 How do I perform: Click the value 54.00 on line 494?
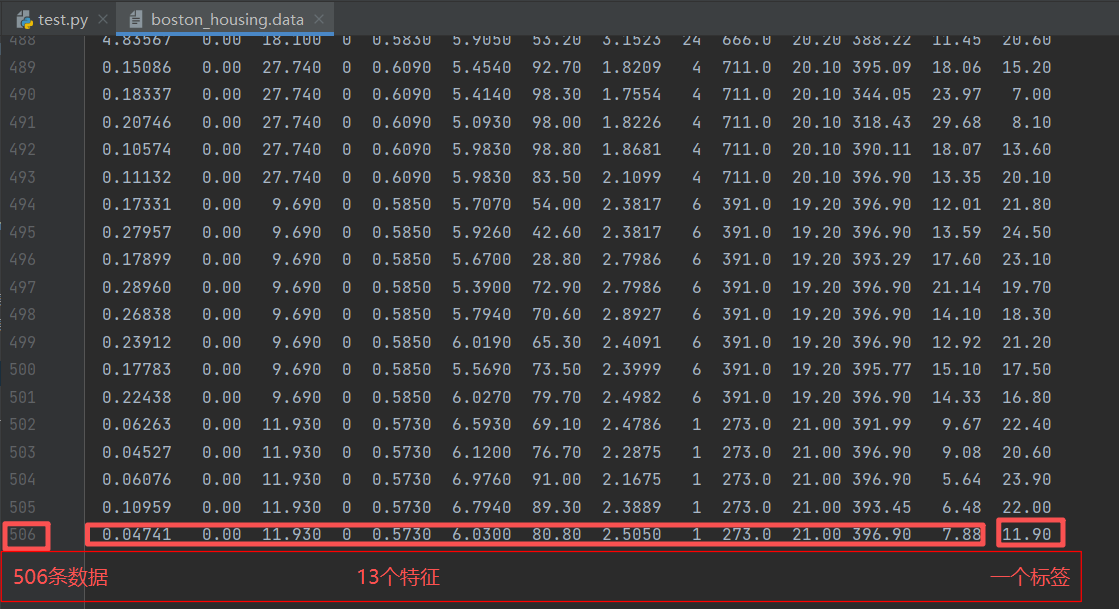point(557,205)
